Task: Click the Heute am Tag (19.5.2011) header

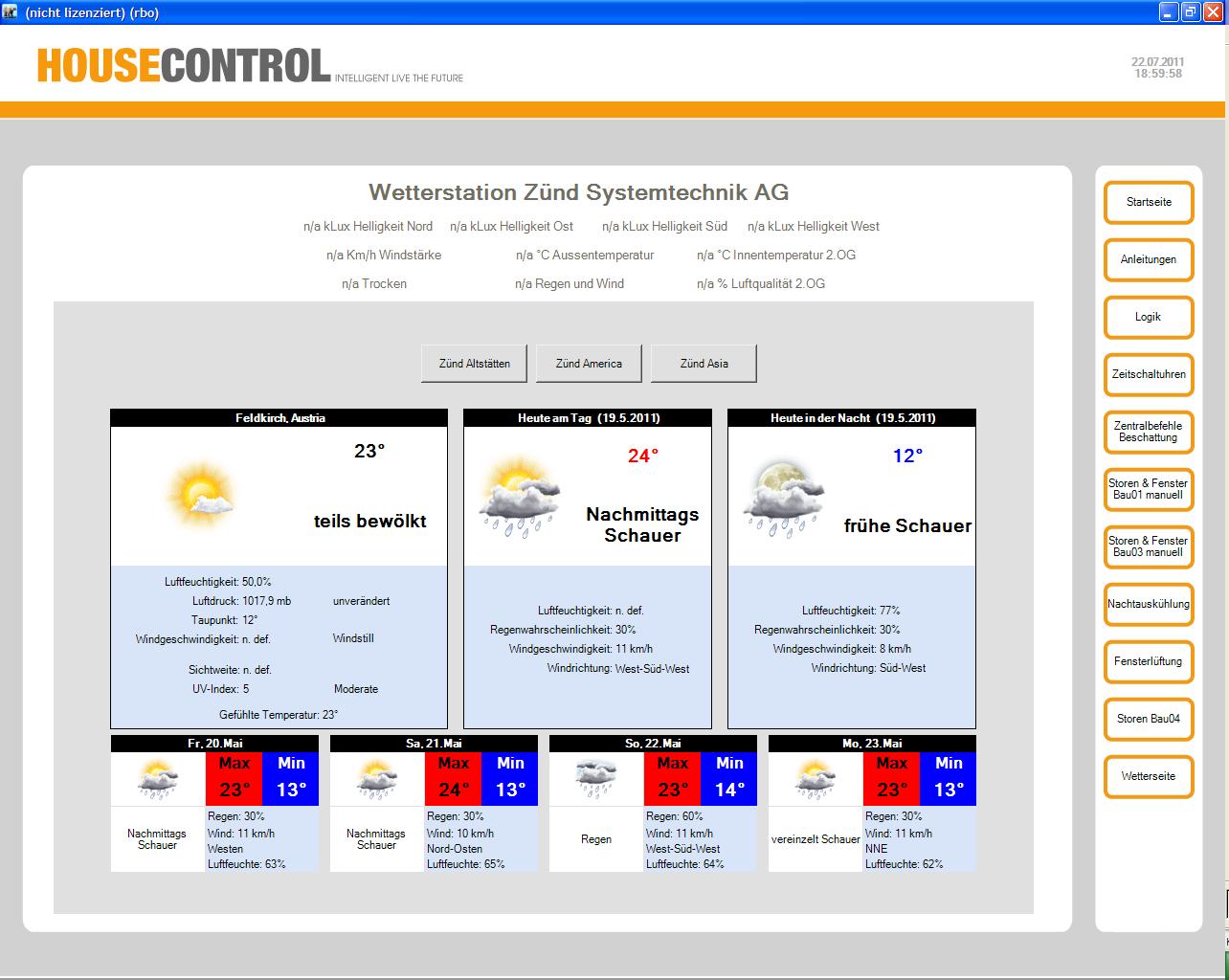Action: click(588, 418)
